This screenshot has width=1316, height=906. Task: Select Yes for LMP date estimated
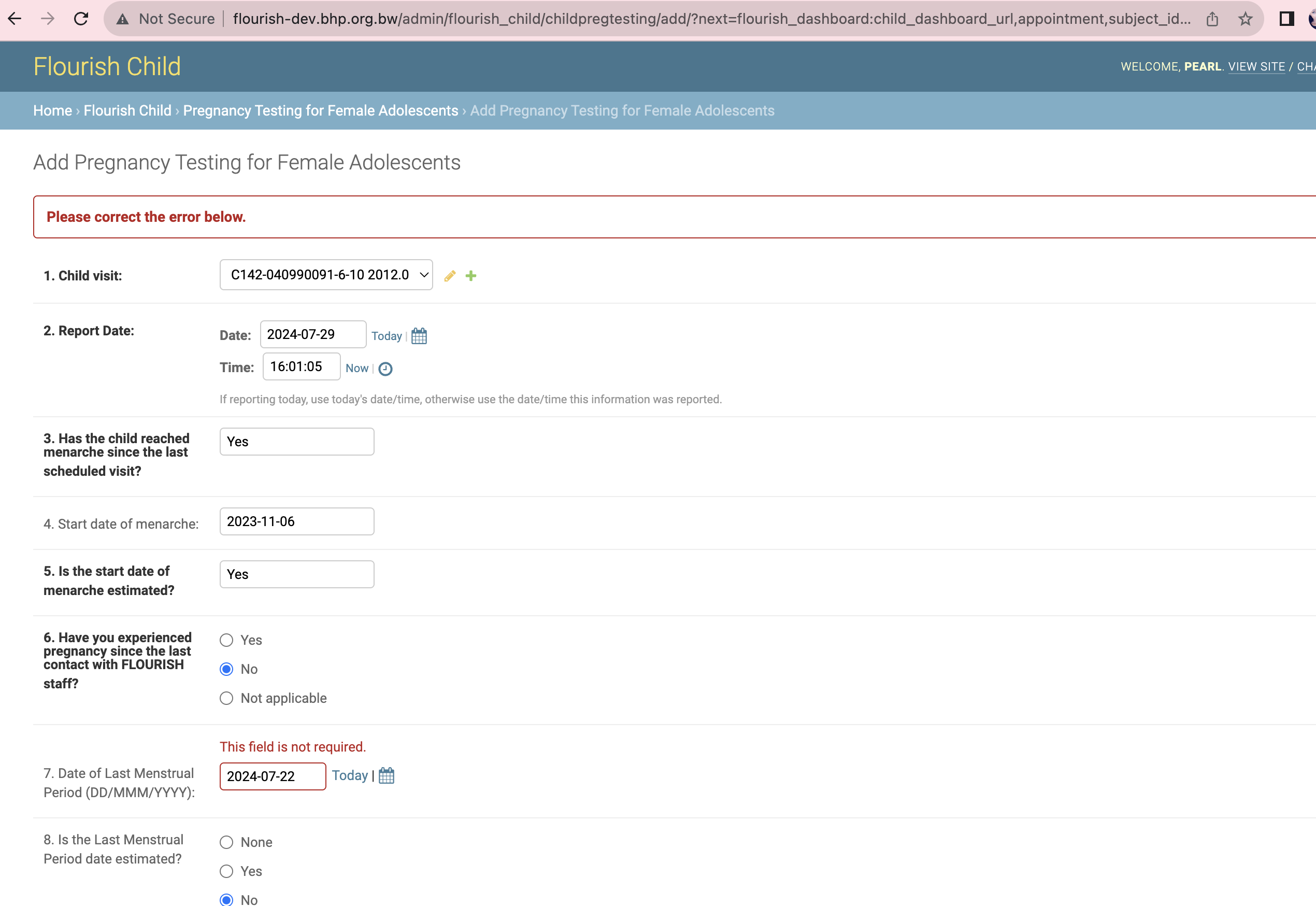point(226,871)
